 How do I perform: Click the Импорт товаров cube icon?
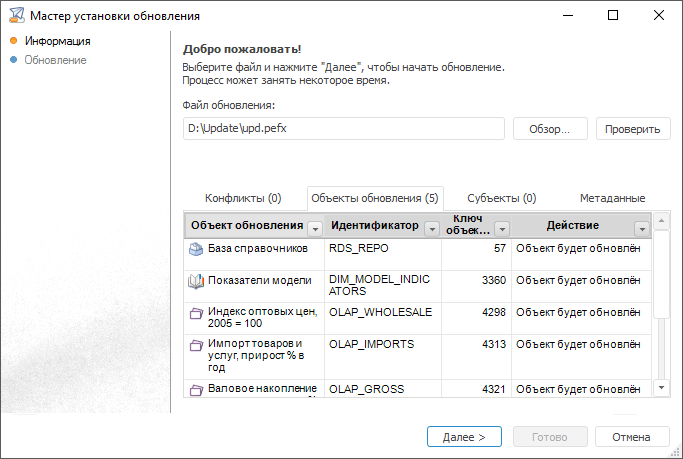(196, 345)
